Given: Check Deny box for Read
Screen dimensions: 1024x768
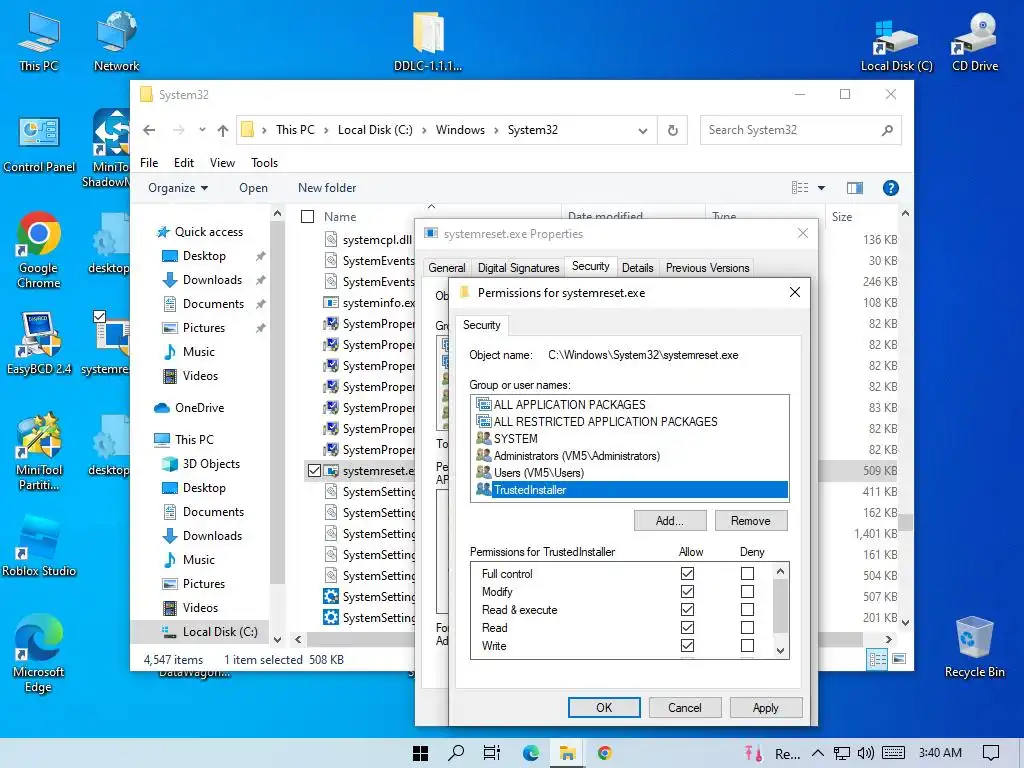Looking at the screenshot, I should (747, 628).
